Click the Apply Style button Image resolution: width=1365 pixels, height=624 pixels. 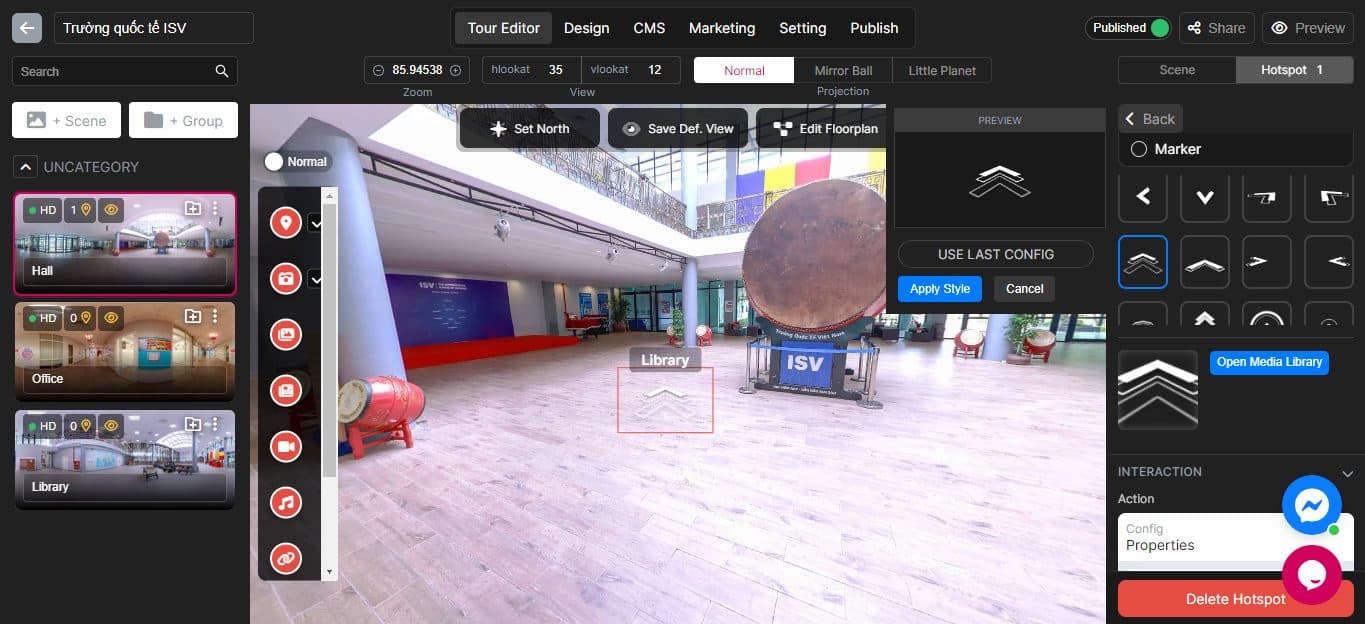pyautogui.click(x=940, y=288)
